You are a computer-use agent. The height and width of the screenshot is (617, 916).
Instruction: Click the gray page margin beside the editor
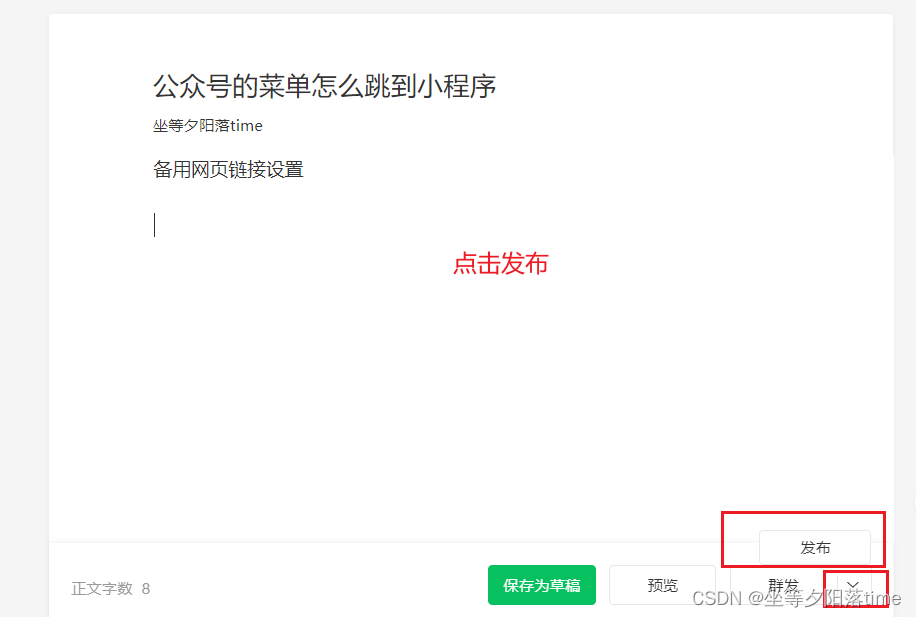tap(24, 292)
